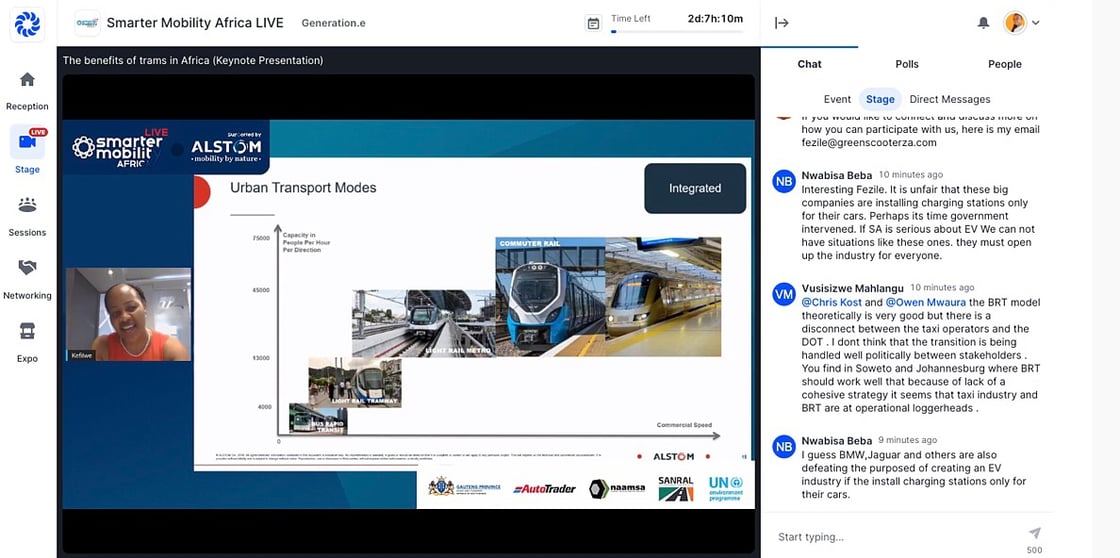The width and height of the screenshot is (1120, 558).
Task: Open the schedule calendar icon
Action: (x=593, y=24)
